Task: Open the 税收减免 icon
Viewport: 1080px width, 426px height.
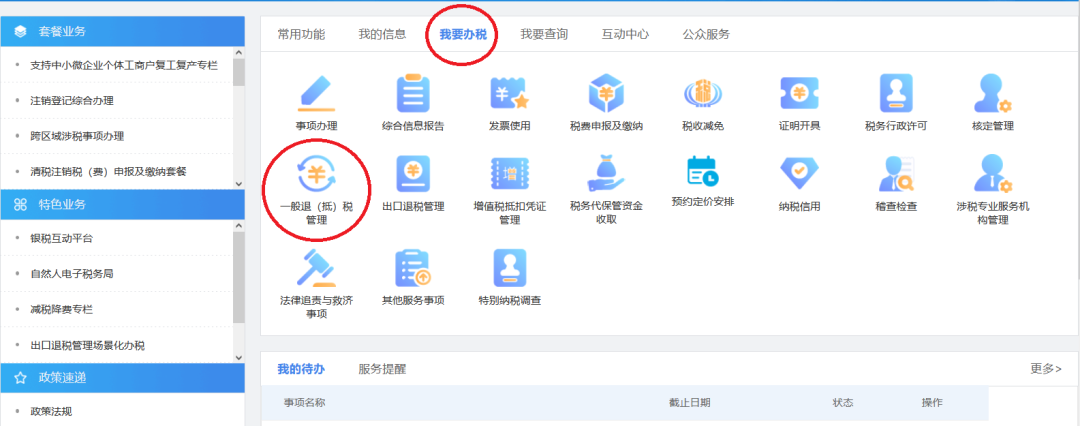Action: pos(703,94)
